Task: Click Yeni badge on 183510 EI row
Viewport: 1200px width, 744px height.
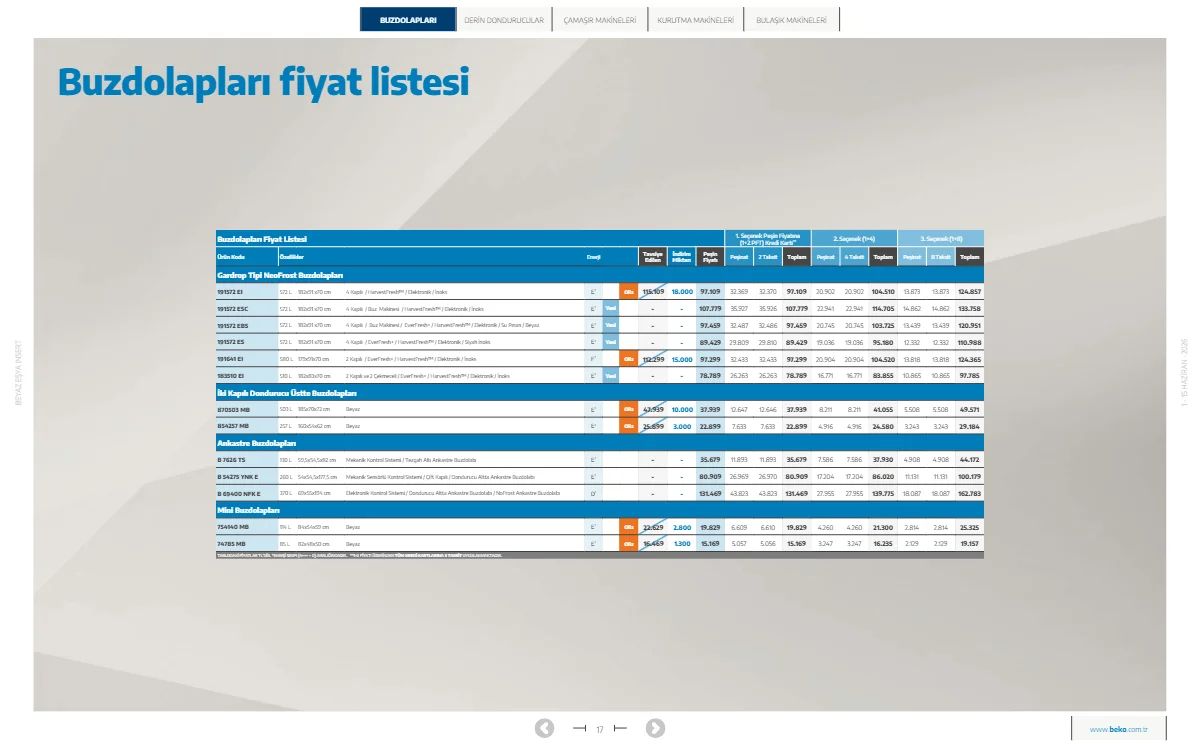Action: (x=610, y=375)
